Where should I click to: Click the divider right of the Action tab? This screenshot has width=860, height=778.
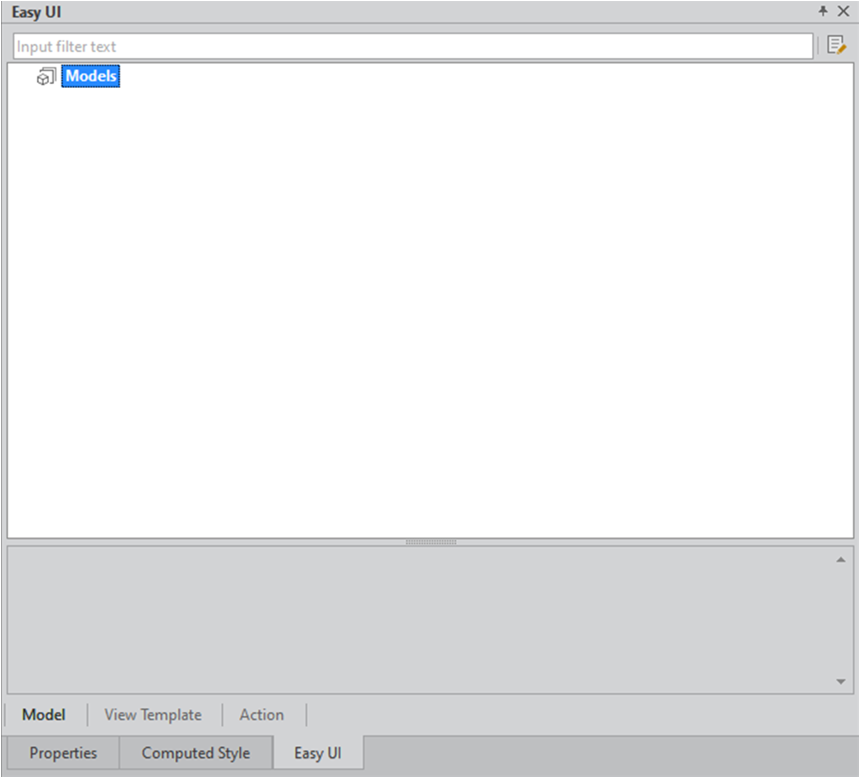tap(306, 715)
